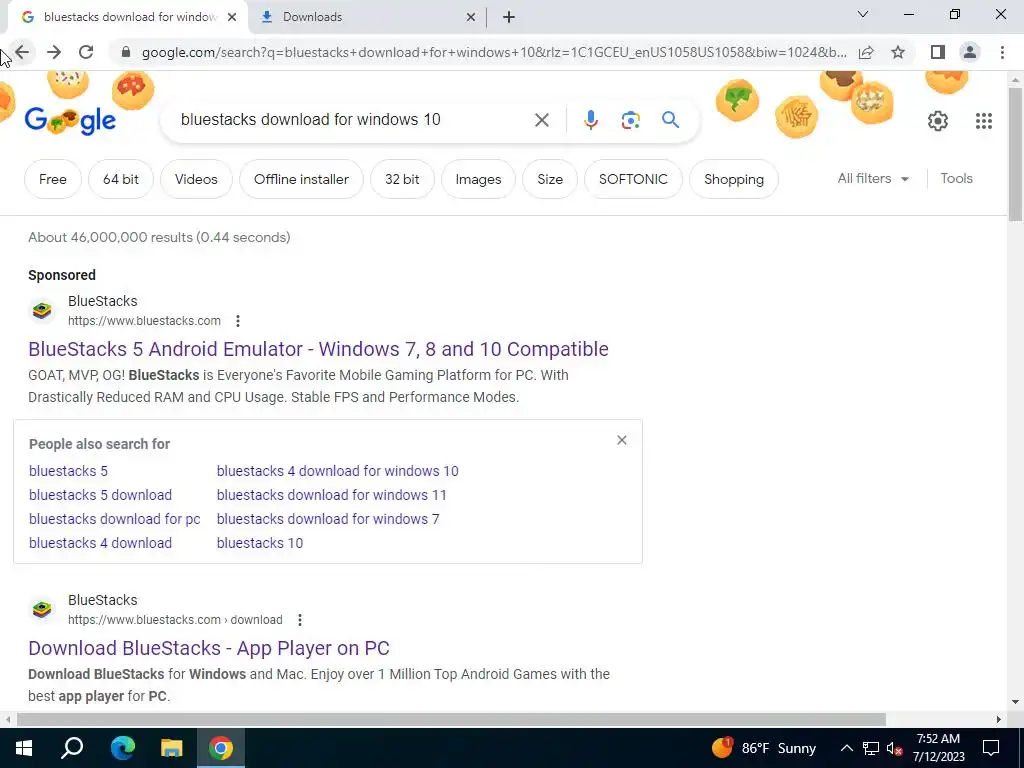Bookmark this page with the star icon

coord(898,52)
